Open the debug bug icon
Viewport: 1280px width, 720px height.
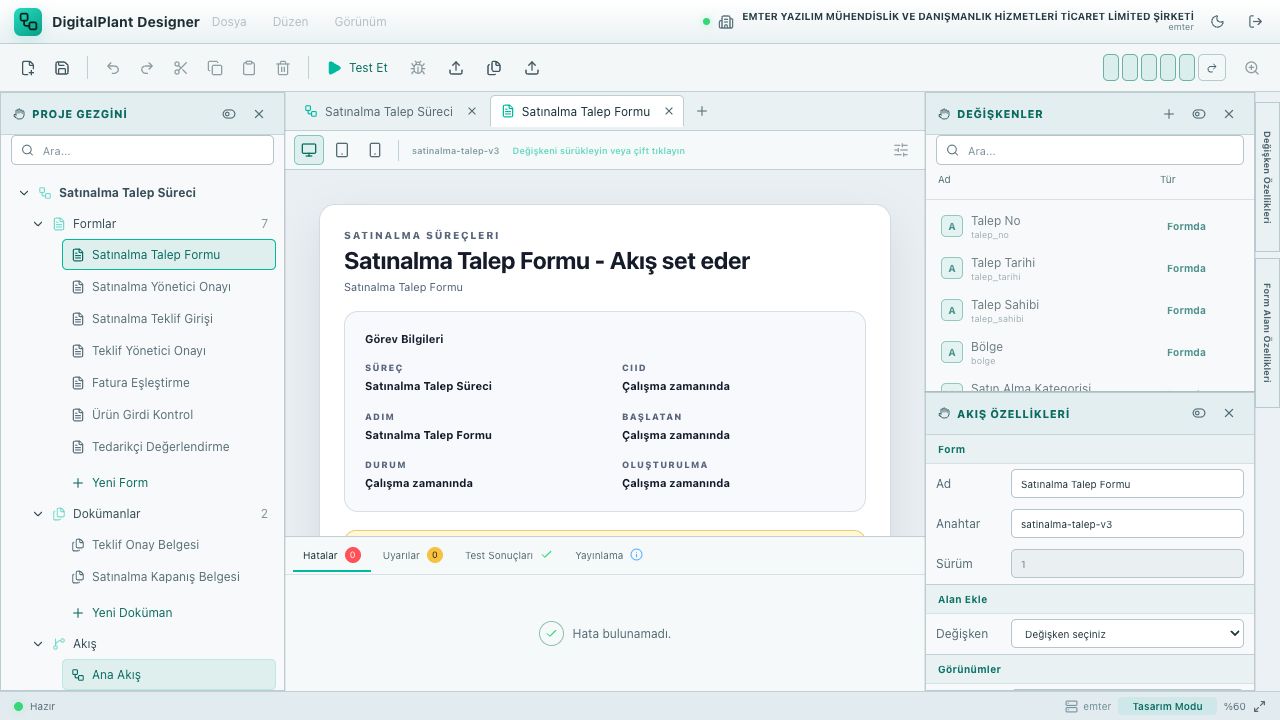pyautogui.click(x=418, y=68)
